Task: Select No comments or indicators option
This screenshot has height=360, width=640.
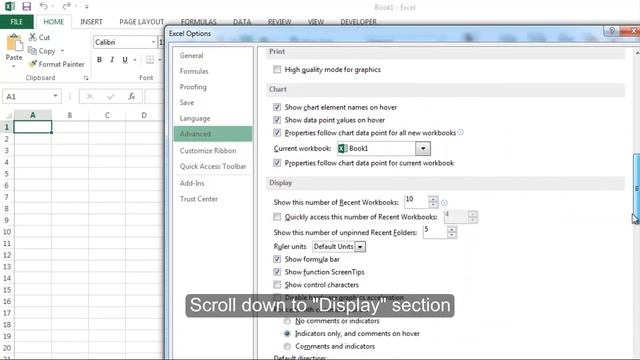Action: click(287, 321)
